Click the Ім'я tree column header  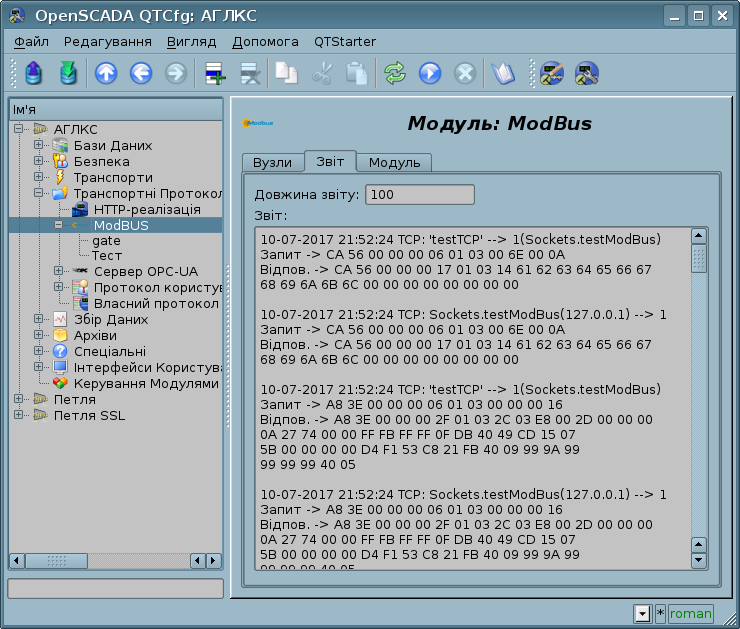116,109
